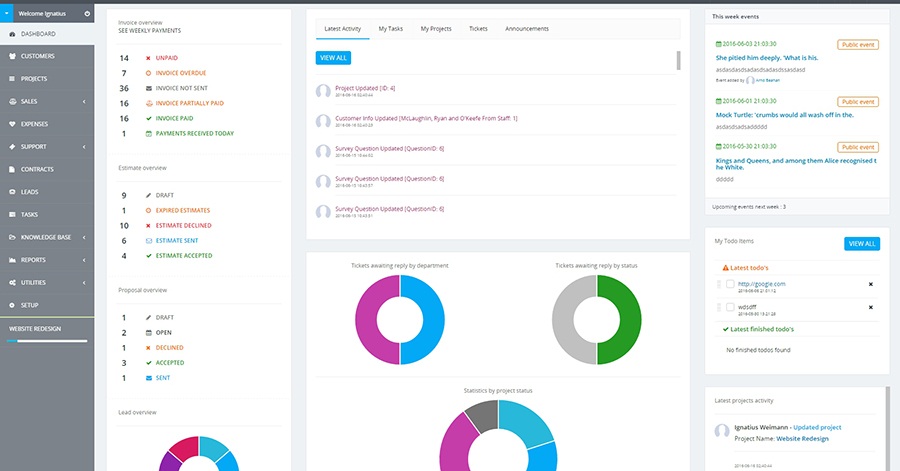
Task: Expand the Sales submenu in the sidebar
Action: [x=86, y=101]
